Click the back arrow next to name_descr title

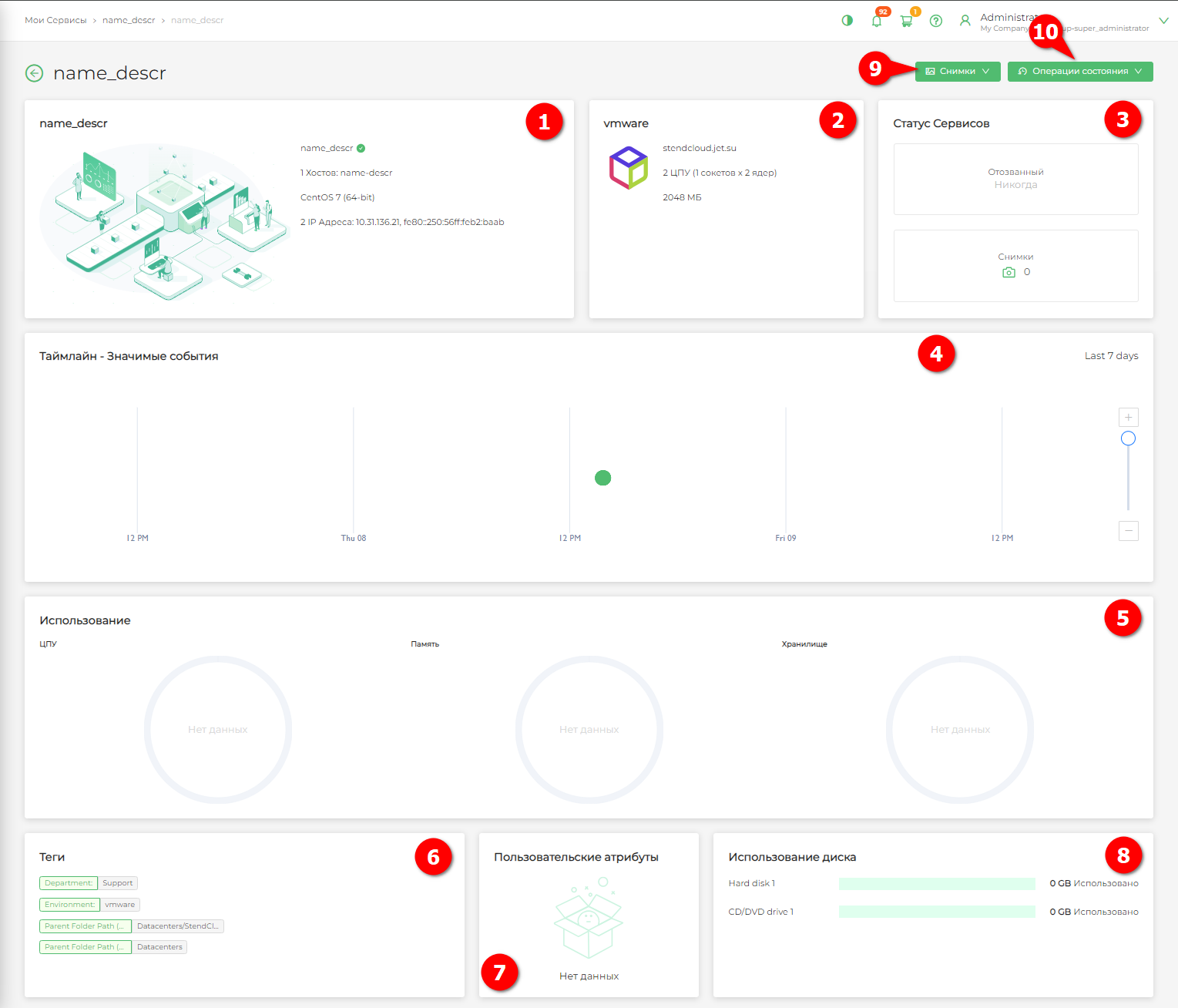pyautogui.click(x=34, y=73)
